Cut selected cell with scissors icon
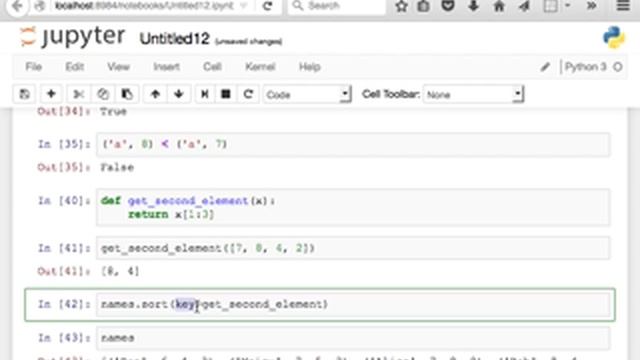 click(x=78, y=94)
